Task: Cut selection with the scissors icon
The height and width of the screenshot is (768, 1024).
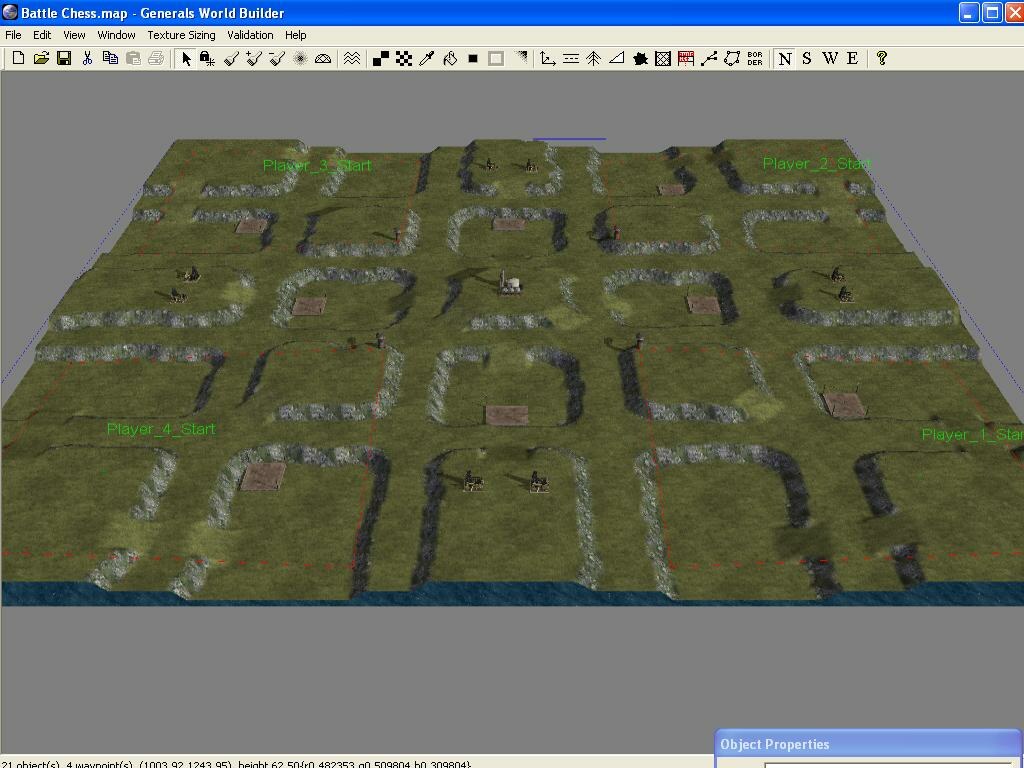Action: tap(88, 58)
